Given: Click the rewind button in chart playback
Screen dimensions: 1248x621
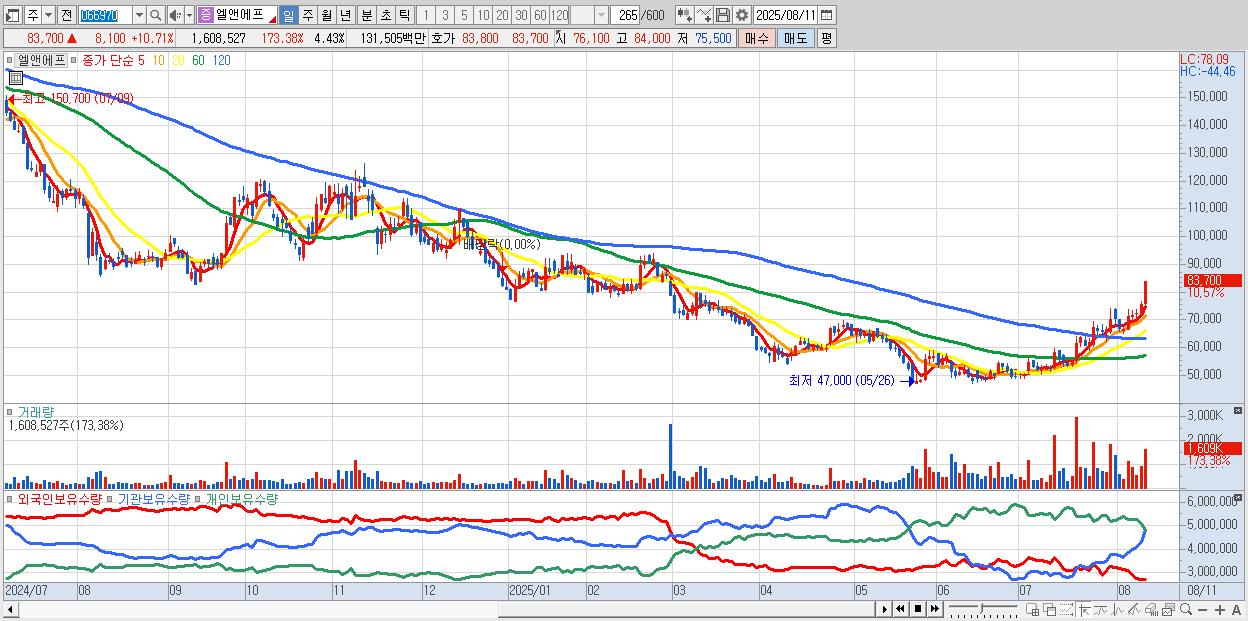Looking at the screenshot, I should [x=900, y=609].
